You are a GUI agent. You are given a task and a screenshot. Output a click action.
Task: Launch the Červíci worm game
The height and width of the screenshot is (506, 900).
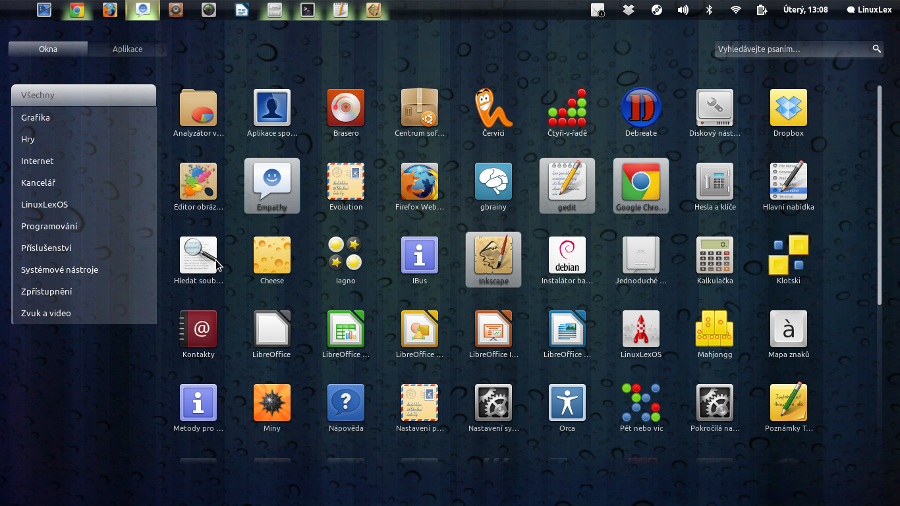click(x=493, y=112)
